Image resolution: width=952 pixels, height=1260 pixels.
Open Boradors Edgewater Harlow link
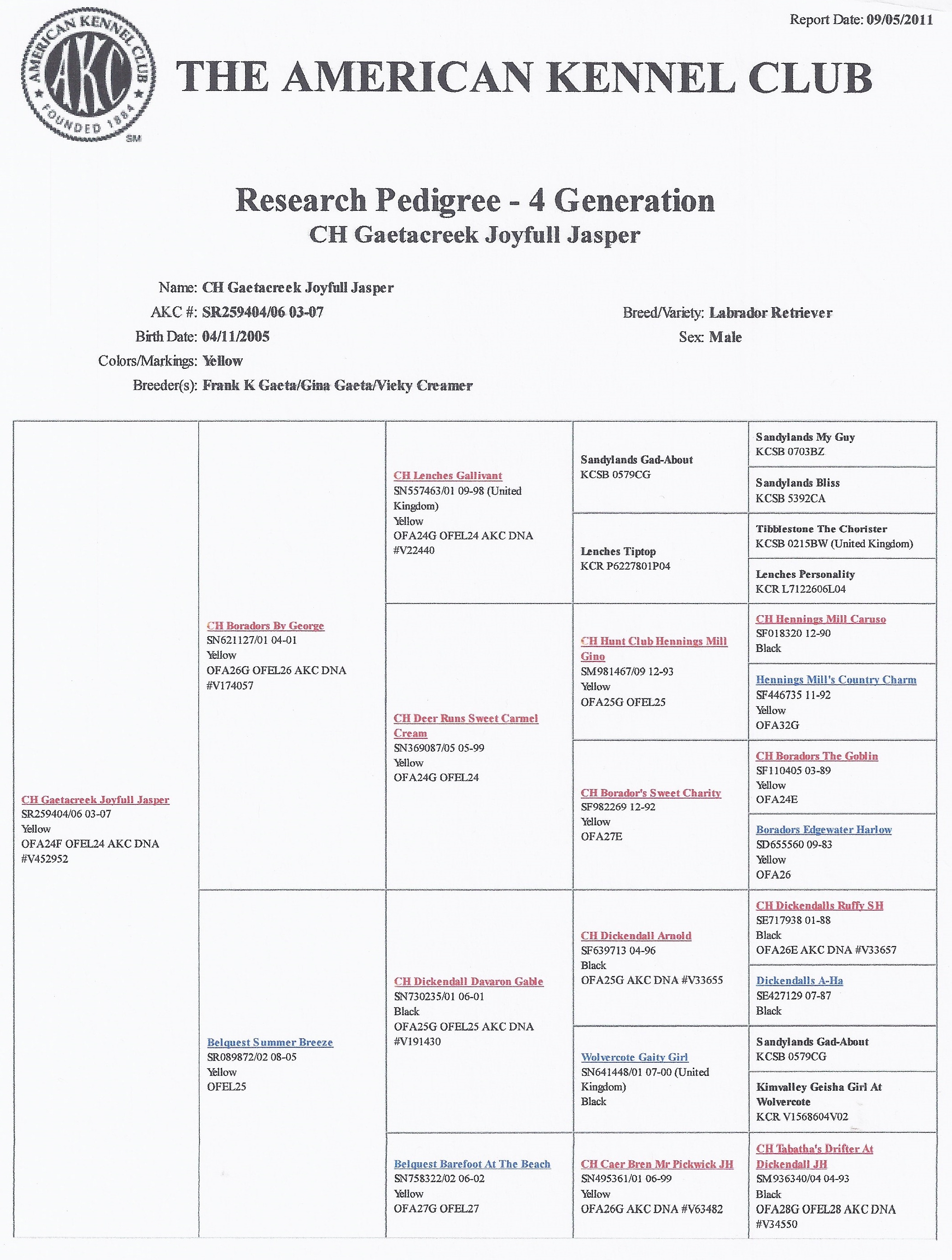point(823,829)
